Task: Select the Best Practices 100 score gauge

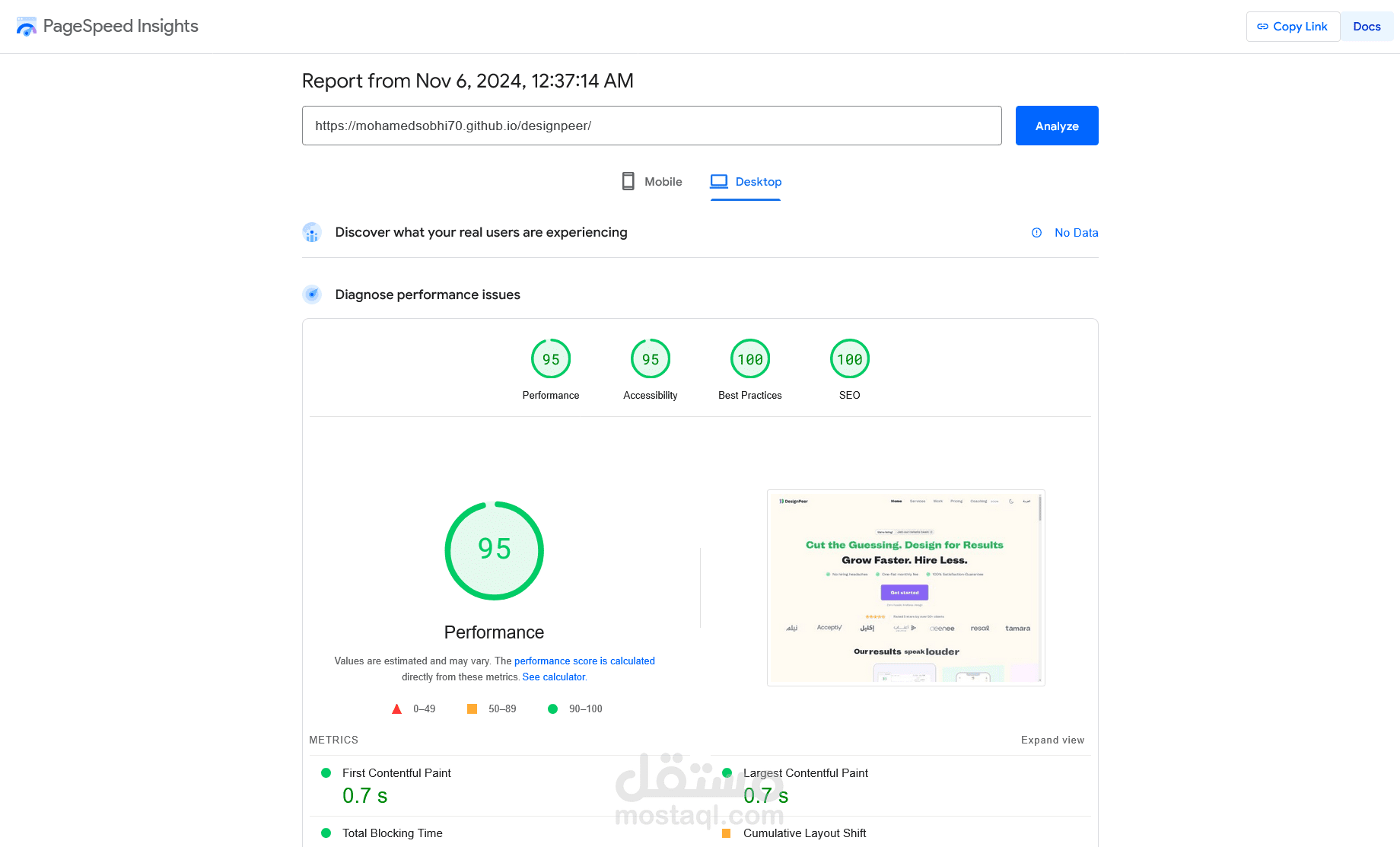Action: [750, 358]
